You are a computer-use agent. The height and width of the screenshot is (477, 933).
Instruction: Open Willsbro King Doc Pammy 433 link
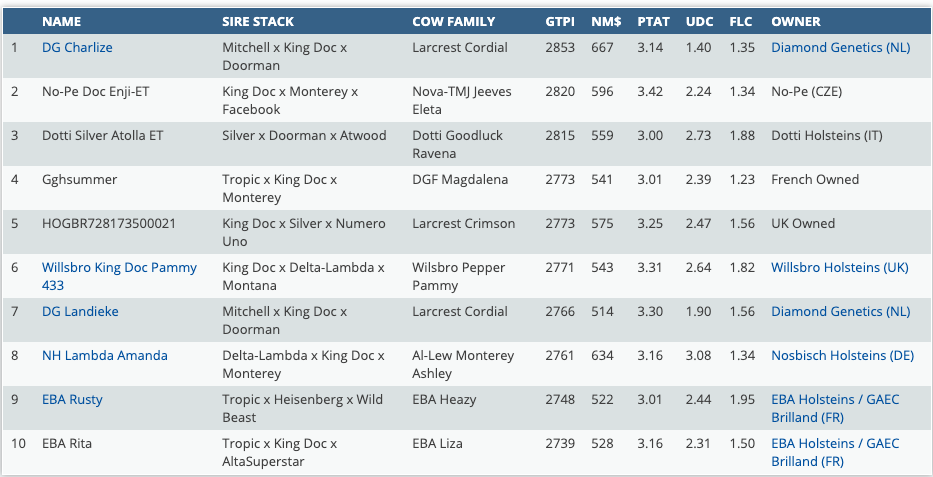(x=119, y=268)
